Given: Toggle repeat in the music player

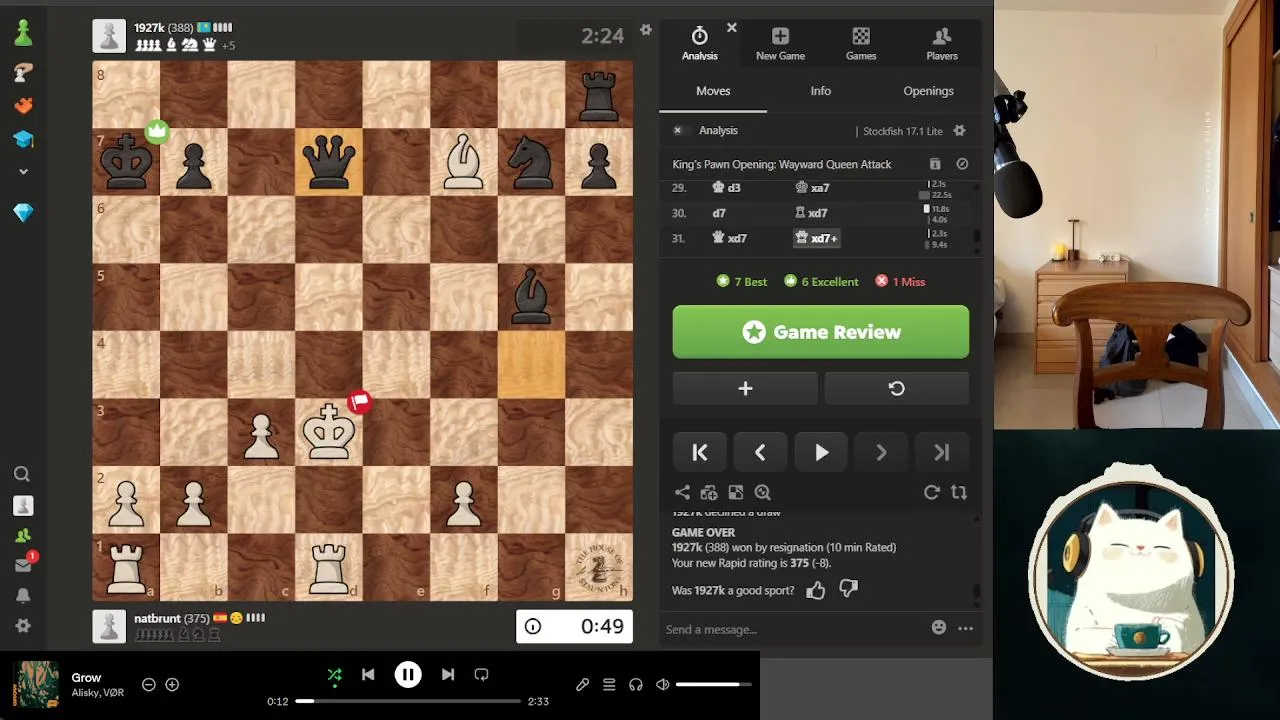Looking at the screenshot, I should 481,675.
